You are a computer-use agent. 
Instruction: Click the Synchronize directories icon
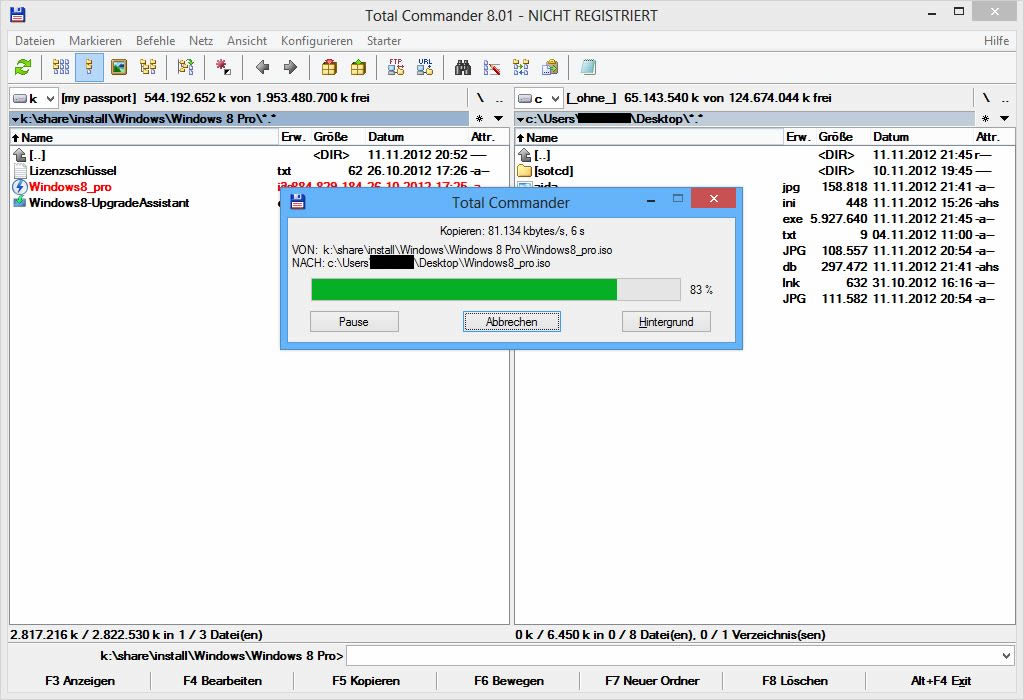click(521, 67)
